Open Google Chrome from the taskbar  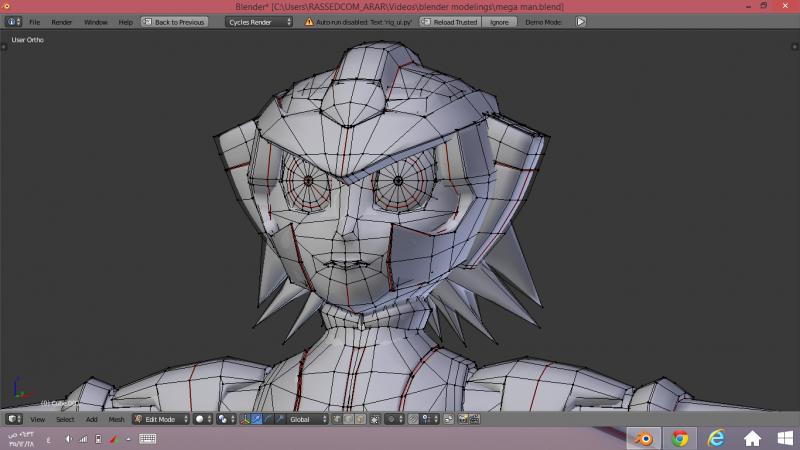pos(680,438)
